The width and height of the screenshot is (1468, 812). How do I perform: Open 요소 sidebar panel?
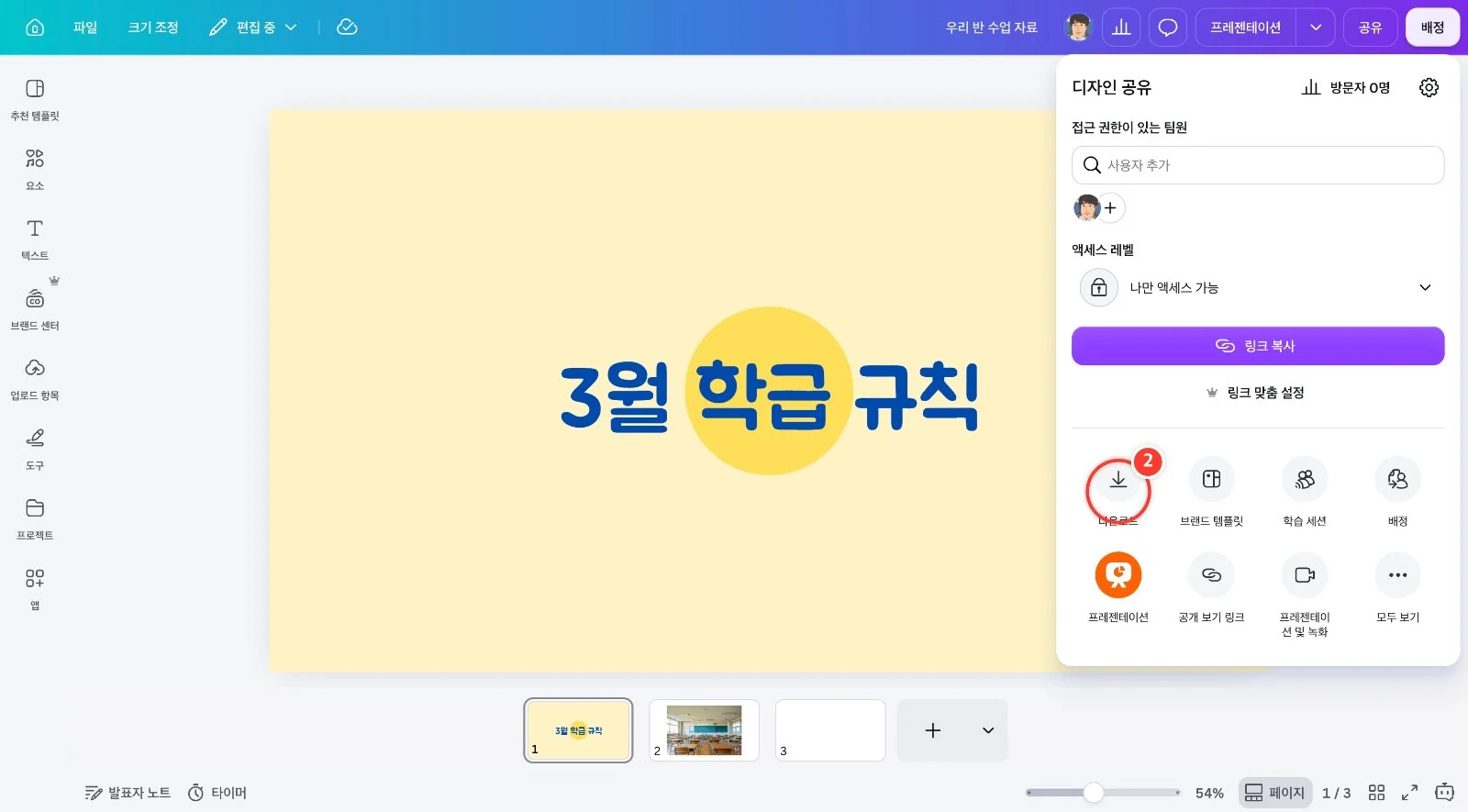35,170
